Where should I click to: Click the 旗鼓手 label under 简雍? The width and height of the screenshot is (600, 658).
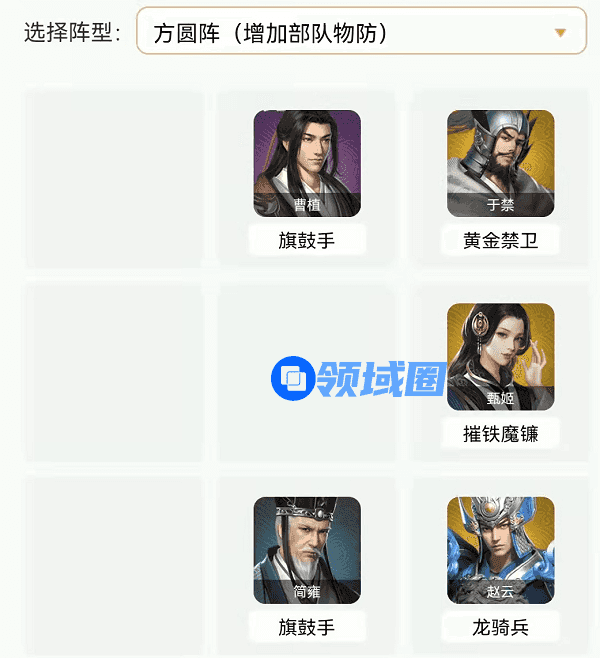[307, 627]
